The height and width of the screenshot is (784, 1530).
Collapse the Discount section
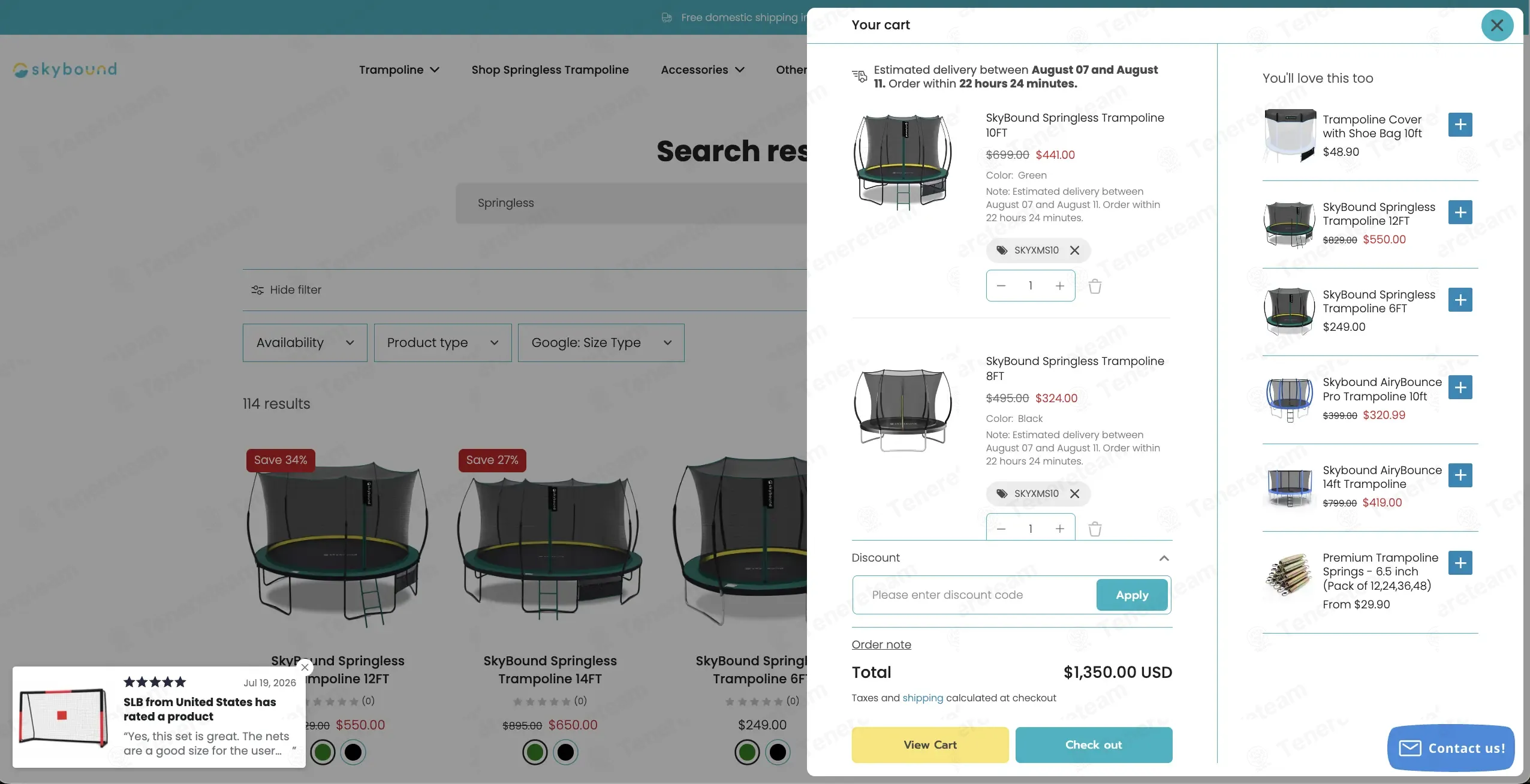click(x=1164, y=558)
